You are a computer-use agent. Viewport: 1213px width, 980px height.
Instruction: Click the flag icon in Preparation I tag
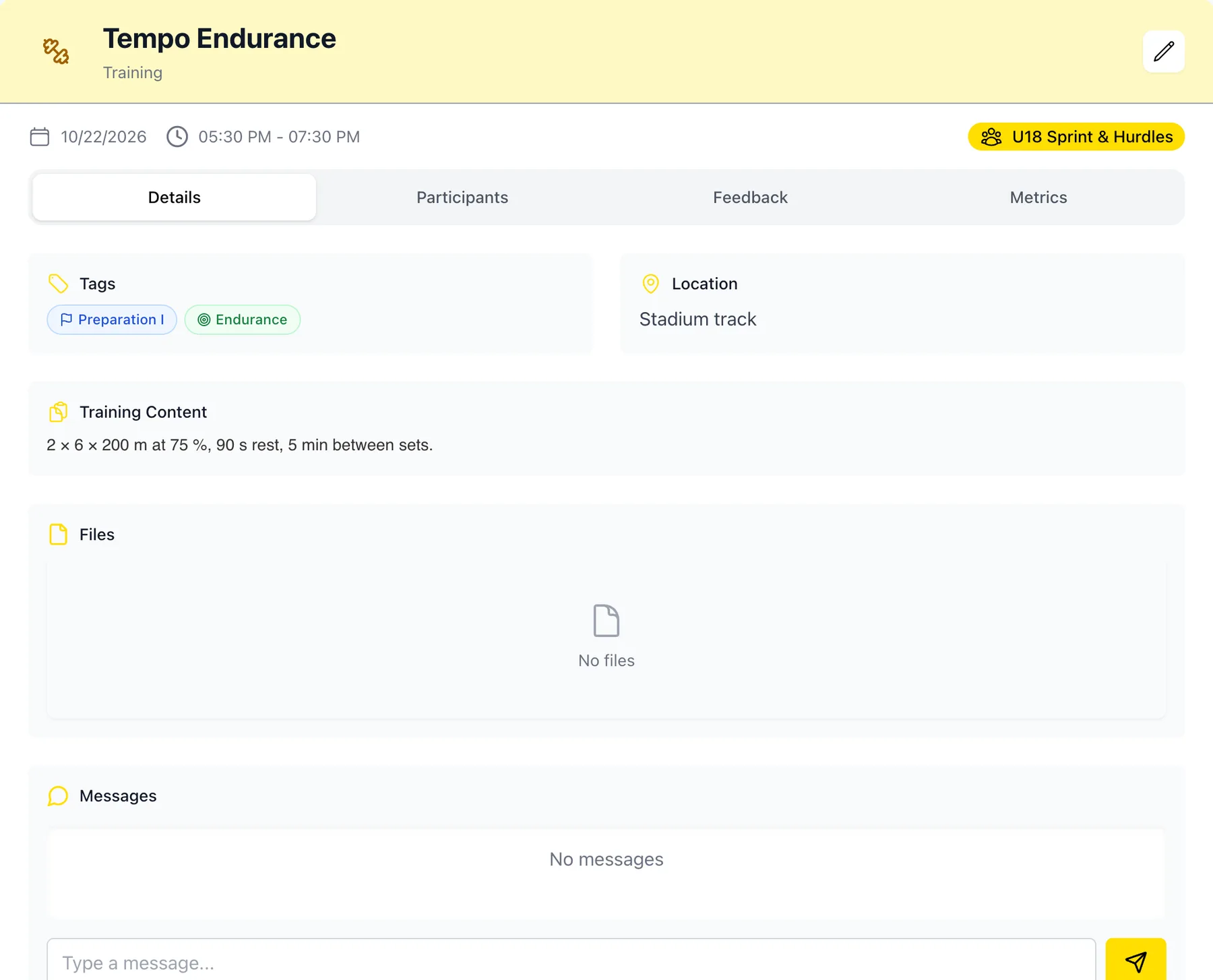(x=66, y=319)
